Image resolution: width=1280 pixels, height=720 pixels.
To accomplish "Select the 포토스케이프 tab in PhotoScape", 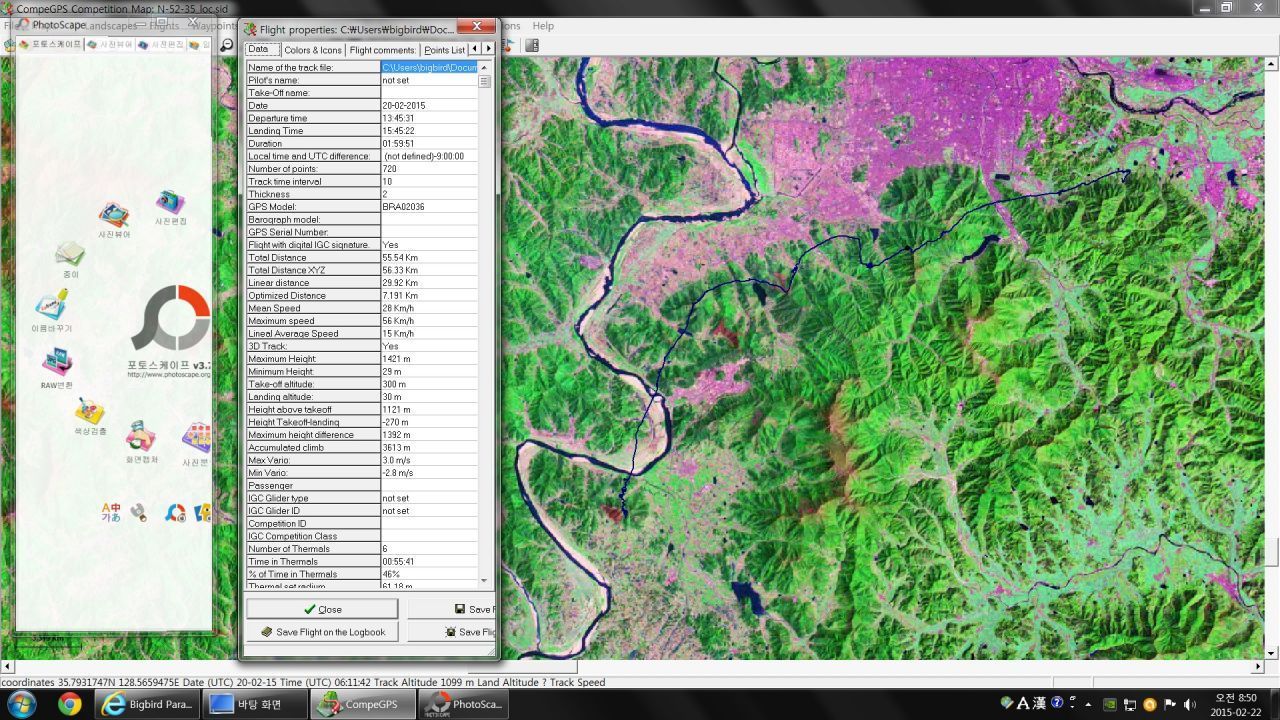I will pos(49,44).
